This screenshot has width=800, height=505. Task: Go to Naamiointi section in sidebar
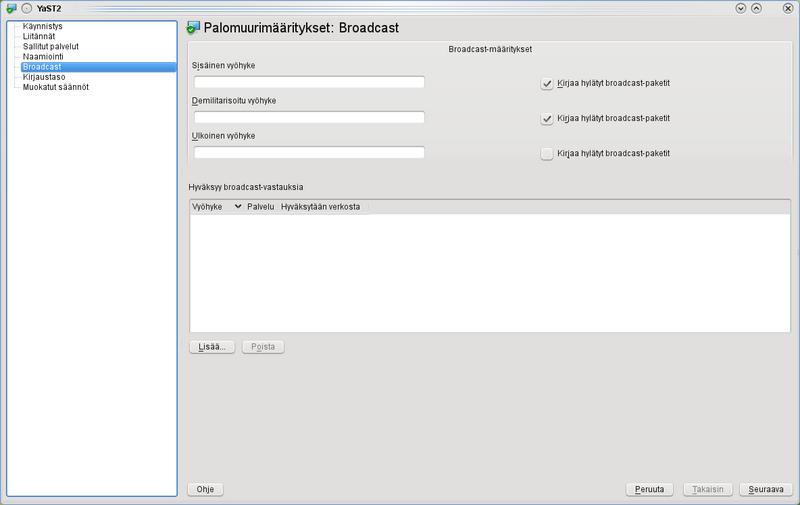(x=44, y=57)
